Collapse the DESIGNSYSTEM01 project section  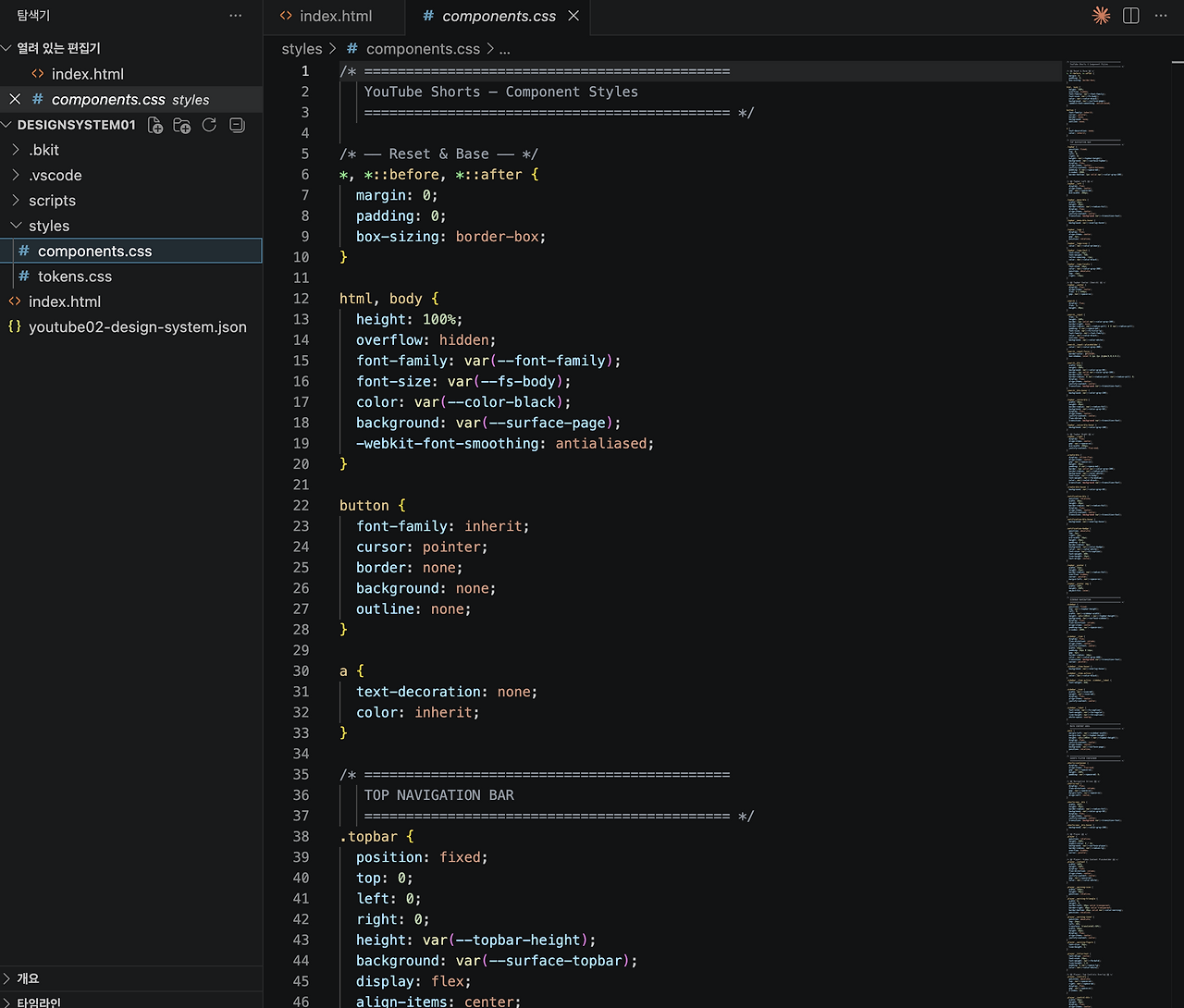click(76, 125)
